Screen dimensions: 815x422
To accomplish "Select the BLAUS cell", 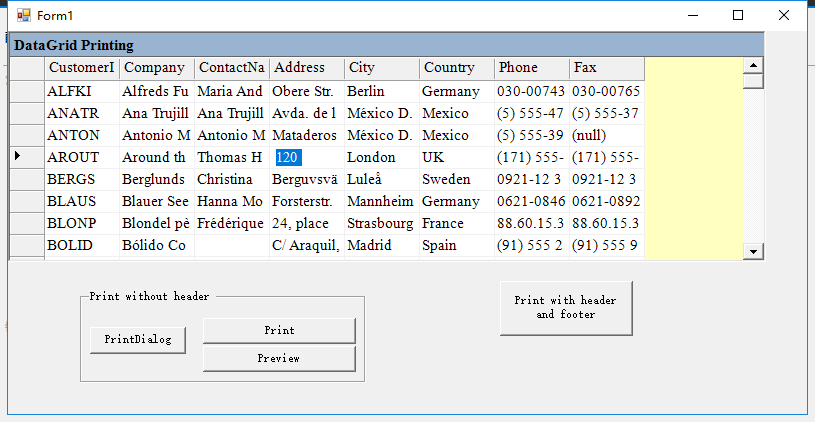I will pyautogui.click(x=82, y=201).
